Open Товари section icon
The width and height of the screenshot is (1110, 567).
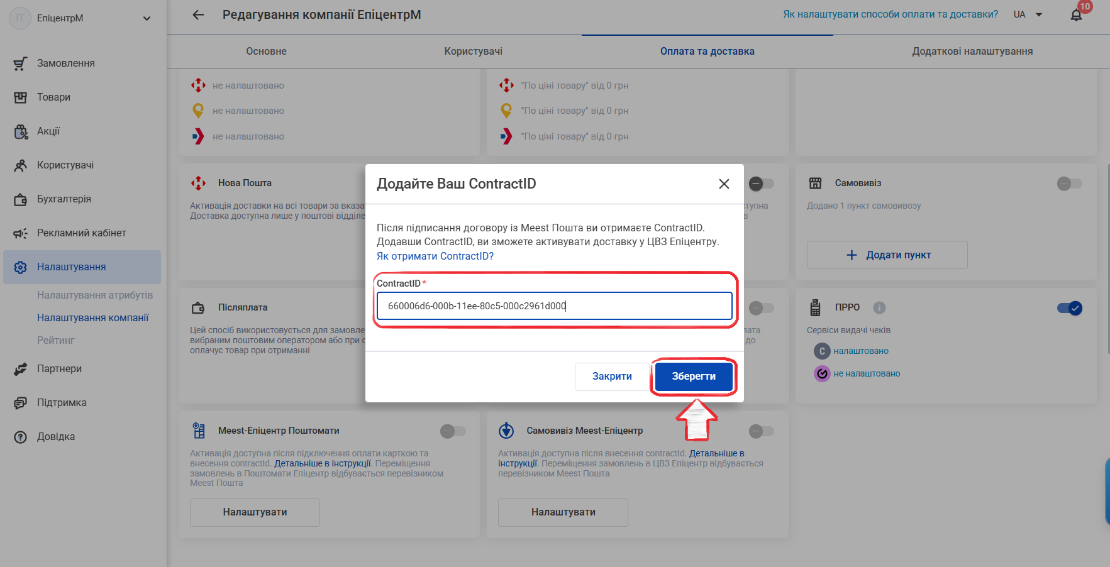[x=21, y=98]
